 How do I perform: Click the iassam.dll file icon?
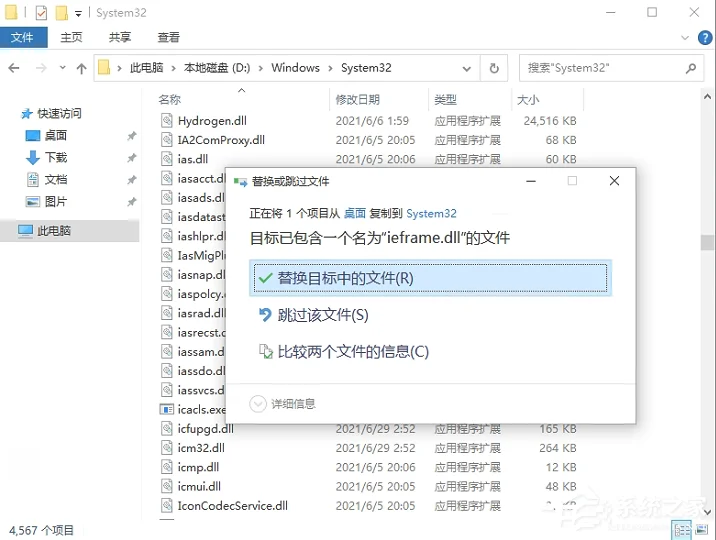pyautogui.click(x=167, y=351)
